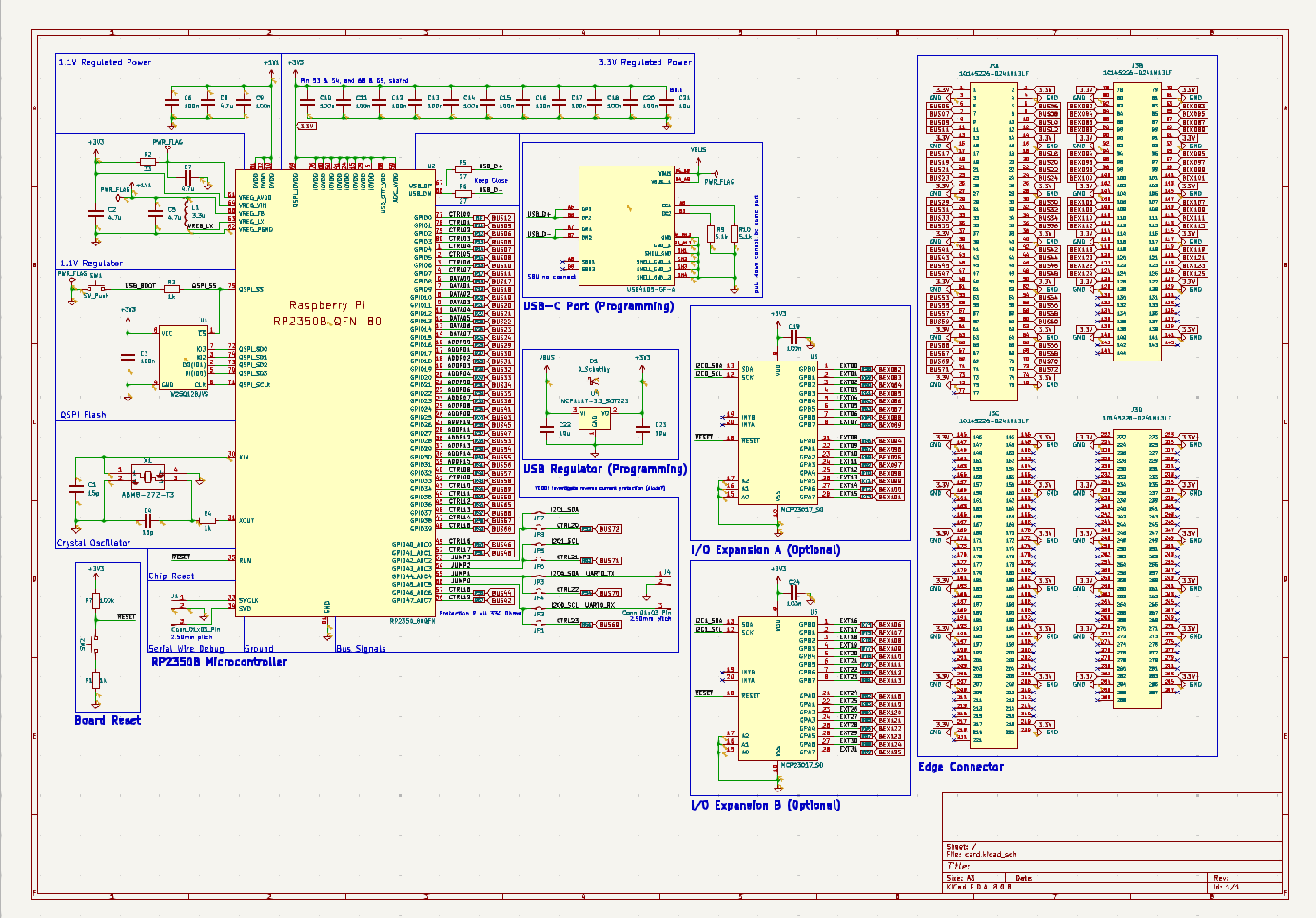
Task: Select the SW1 push button symbol
Action: click(96, 286)
